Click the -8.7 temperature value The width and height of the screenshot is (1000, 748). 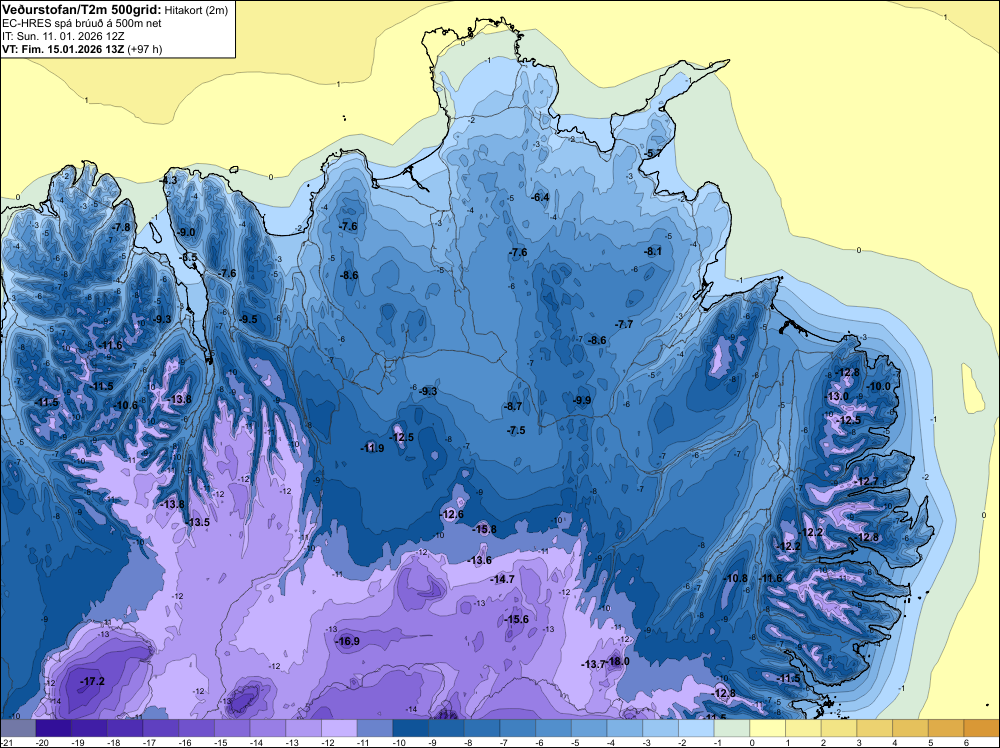pos(513,406)
